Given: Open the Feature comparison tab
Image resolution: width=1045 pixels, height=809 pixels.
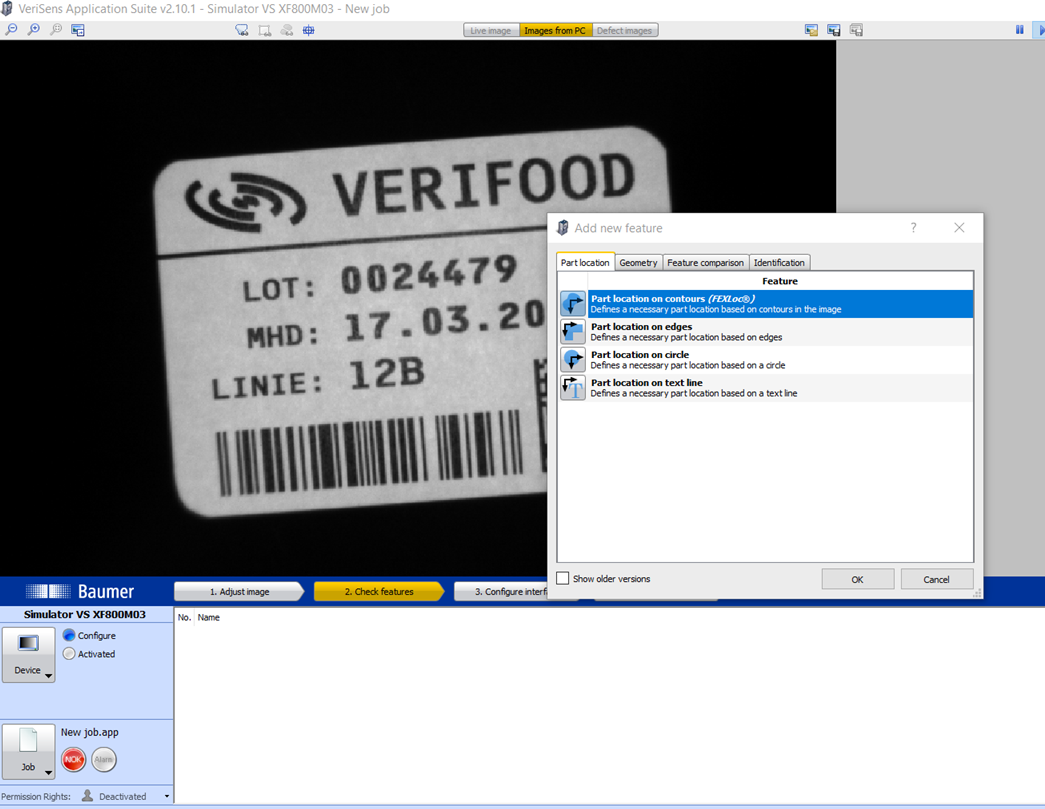Looking at the screenshot, I should click(x=706, y=263).
